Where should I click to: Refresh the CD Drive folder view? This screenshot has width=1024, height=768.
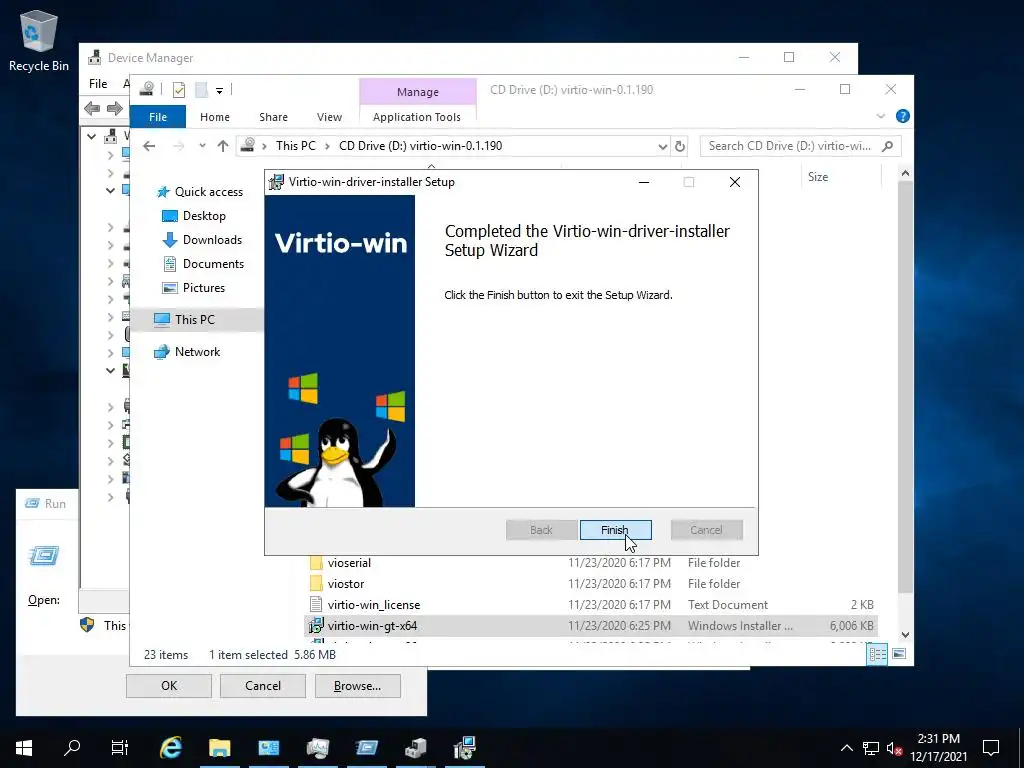[680, 146]
